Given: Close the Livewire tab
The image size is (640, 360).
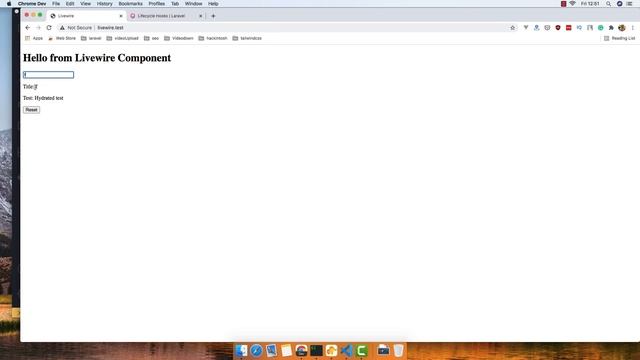Looking at the screenshot, I should pyautogui.click(x=121, y=16).
